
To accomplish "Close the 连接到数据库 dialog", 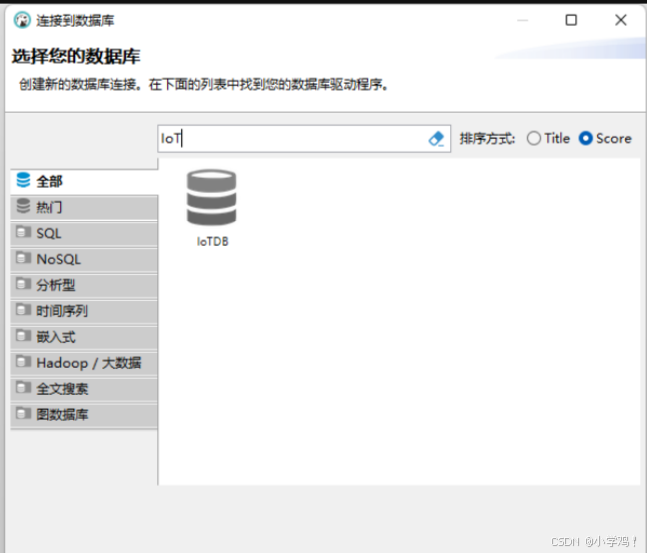I will [x=621, y=20].
